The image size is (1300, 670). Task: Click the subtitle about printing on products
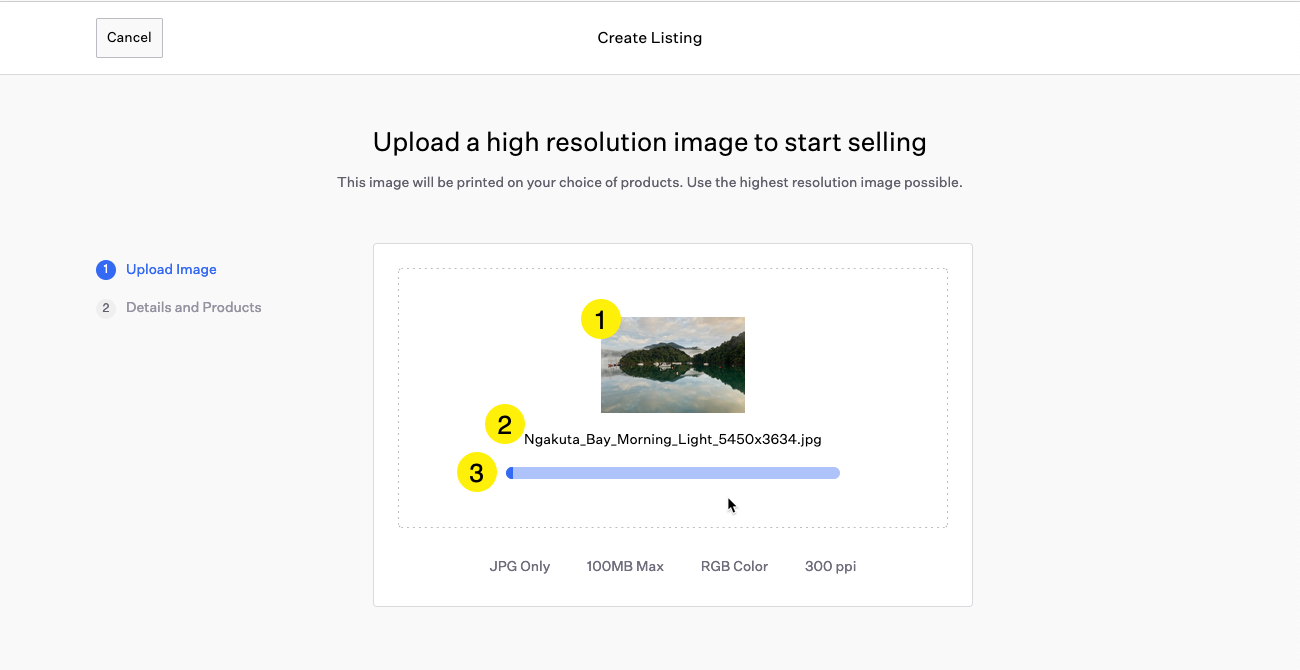click(x=650, y=183)
